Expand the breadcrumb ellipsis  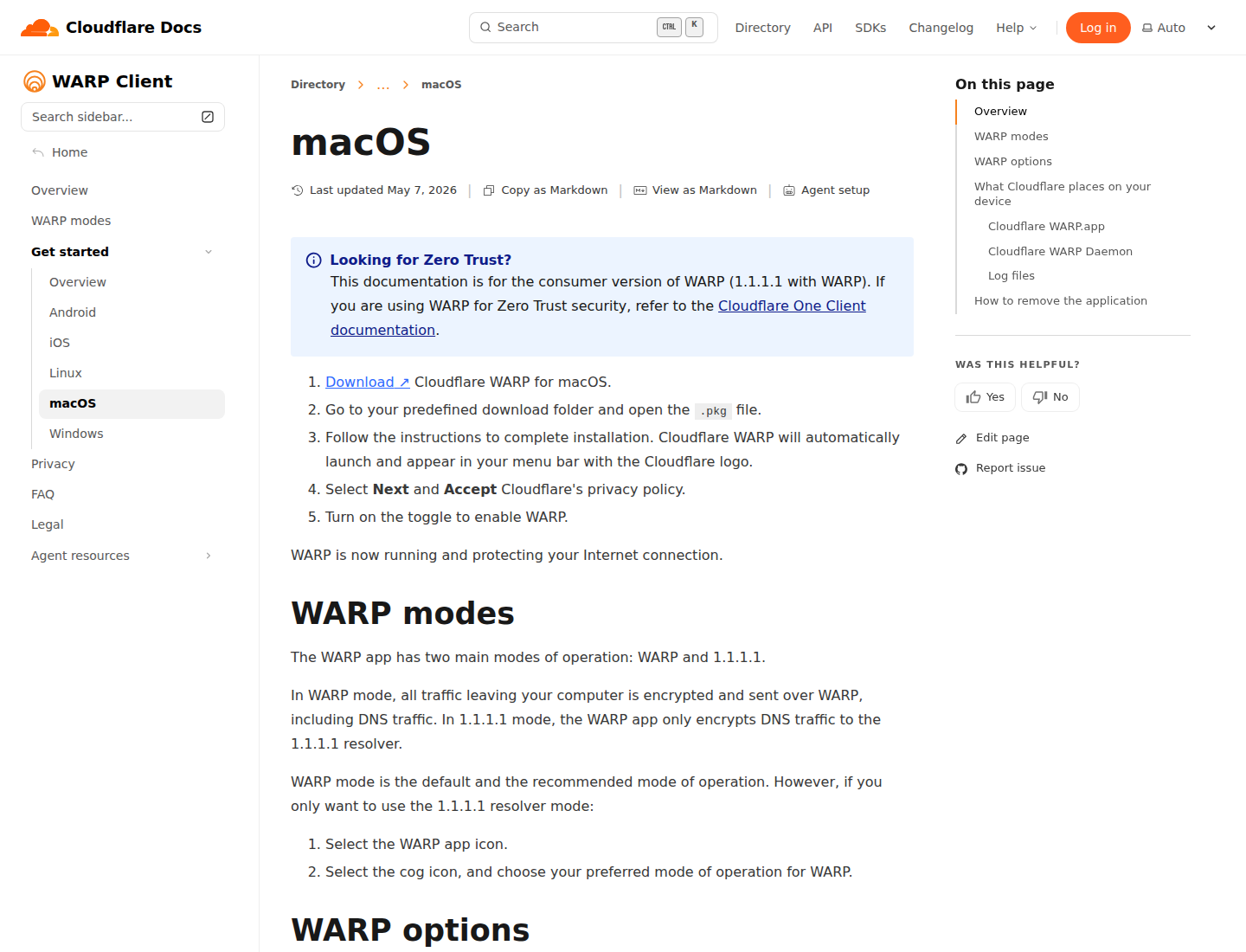pos(383,85)
